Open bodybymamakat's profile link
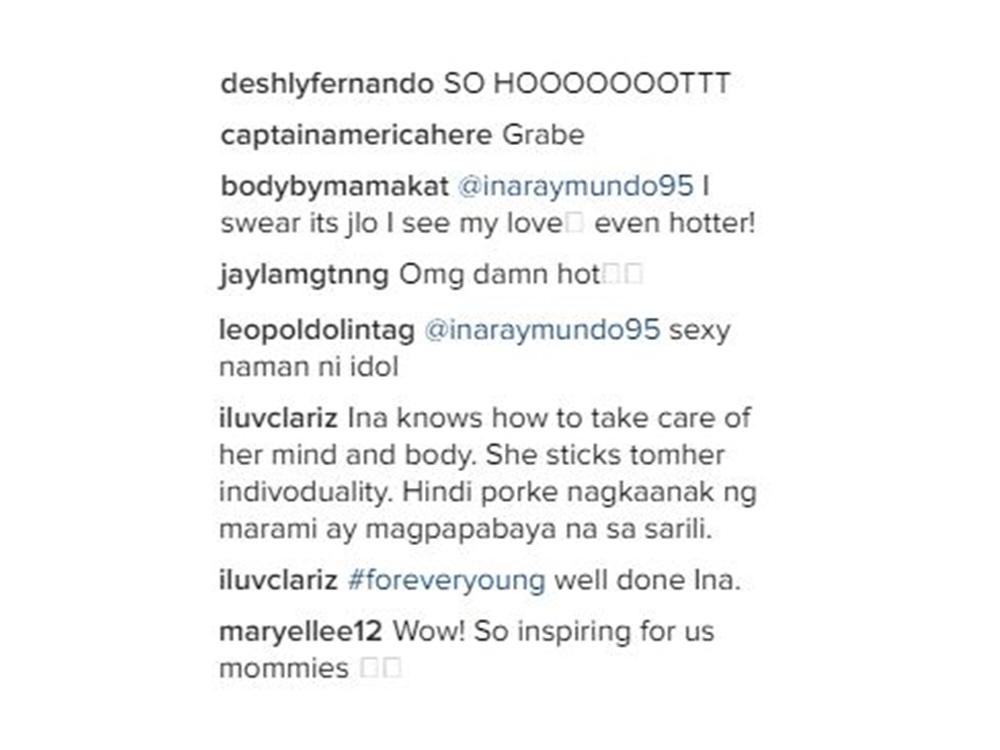The height and width of the screenshot is (750, 1000). click(334, 186)
